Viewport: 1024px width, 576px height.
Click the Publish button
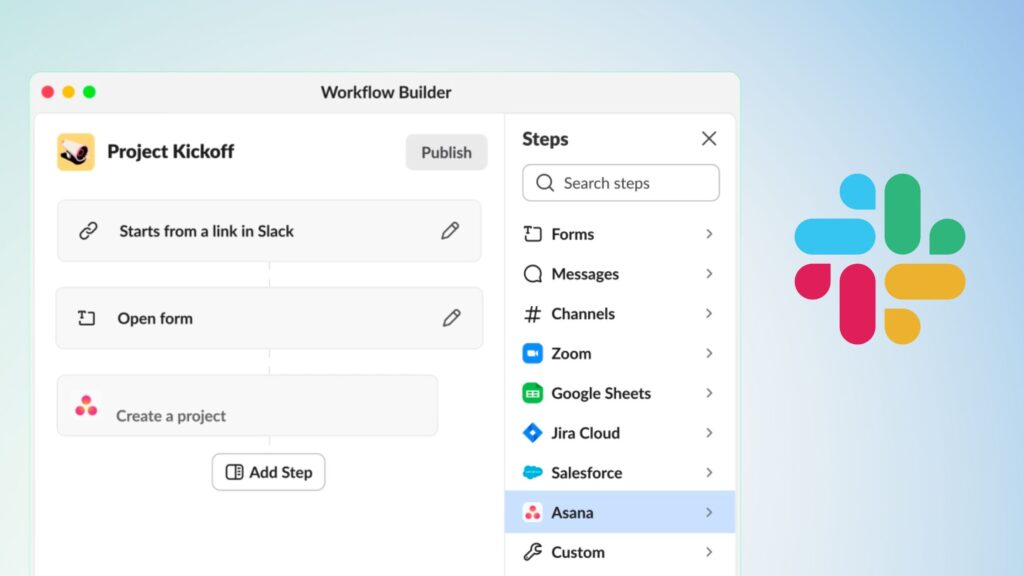446,152
